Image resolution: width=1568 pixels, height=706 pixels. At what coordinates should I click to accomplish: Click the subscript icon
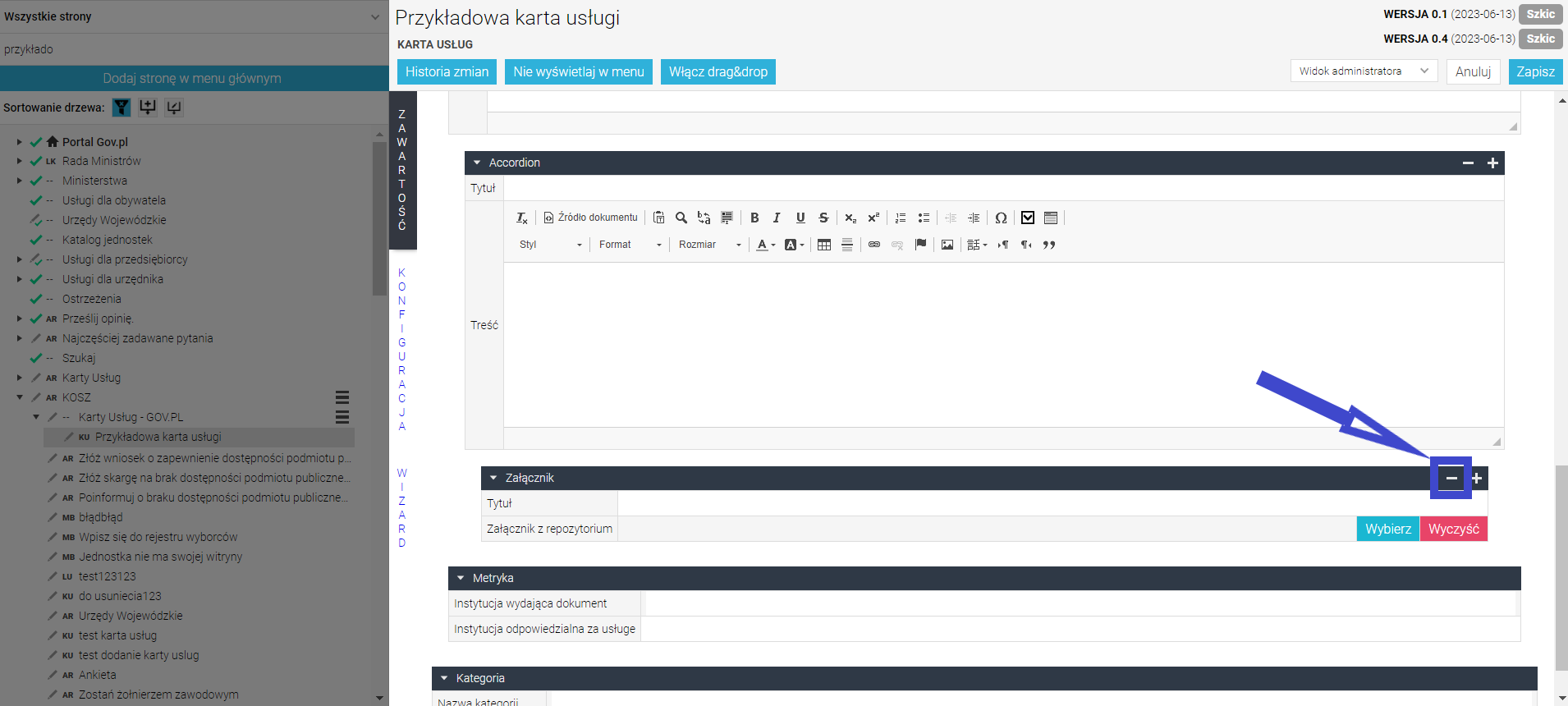(x=850, y=218)
